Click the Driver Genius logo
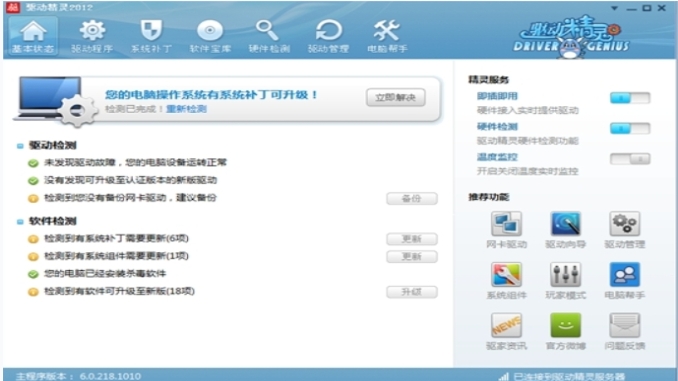 [x=571, y=37]
